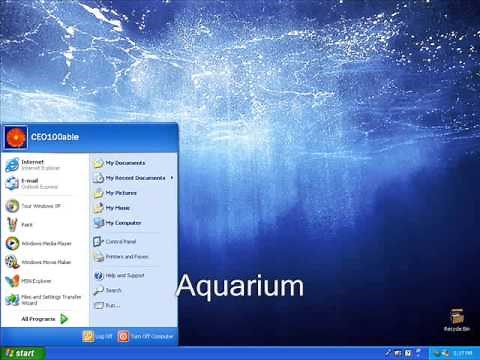Click the taskbar clock
The height and width of the screenshot is (360, 480).
463,353
